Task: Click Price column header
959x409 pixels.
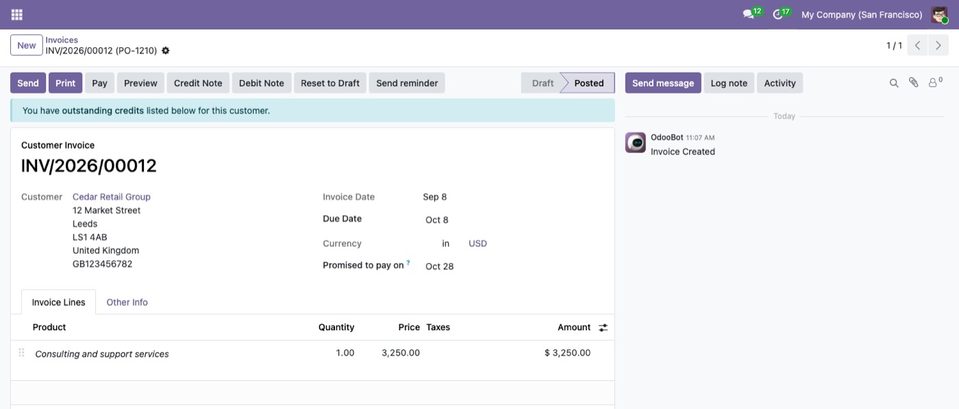Action: pyautogui.click(x=409, y=327)
